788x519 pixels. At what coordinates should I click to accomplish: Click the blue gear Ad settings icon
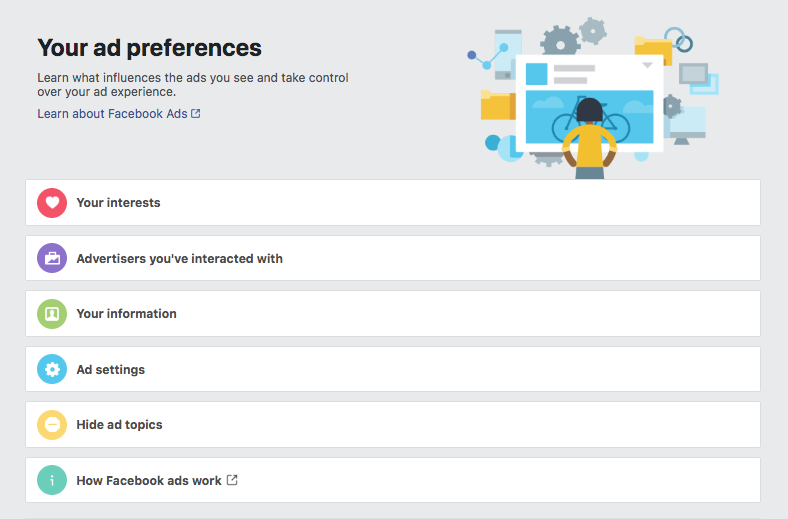52,369
